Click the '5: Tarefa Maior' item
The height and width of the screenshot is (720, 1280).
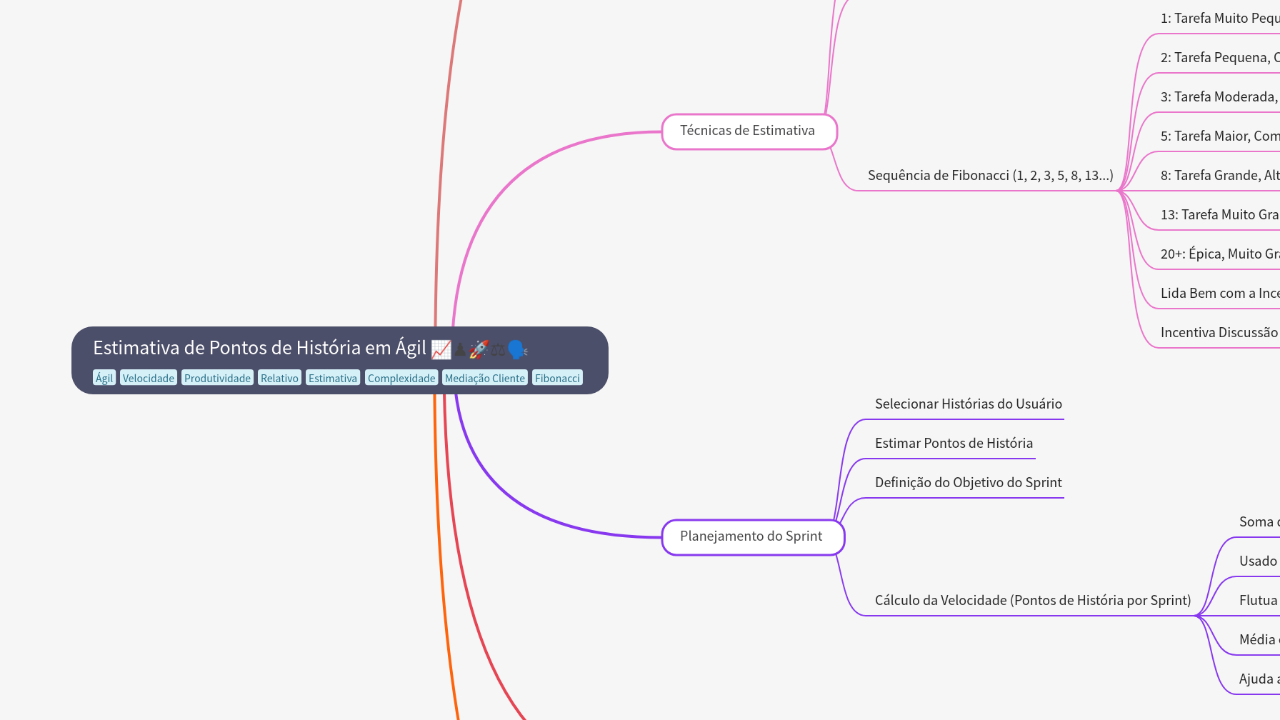pos(1220,136)
